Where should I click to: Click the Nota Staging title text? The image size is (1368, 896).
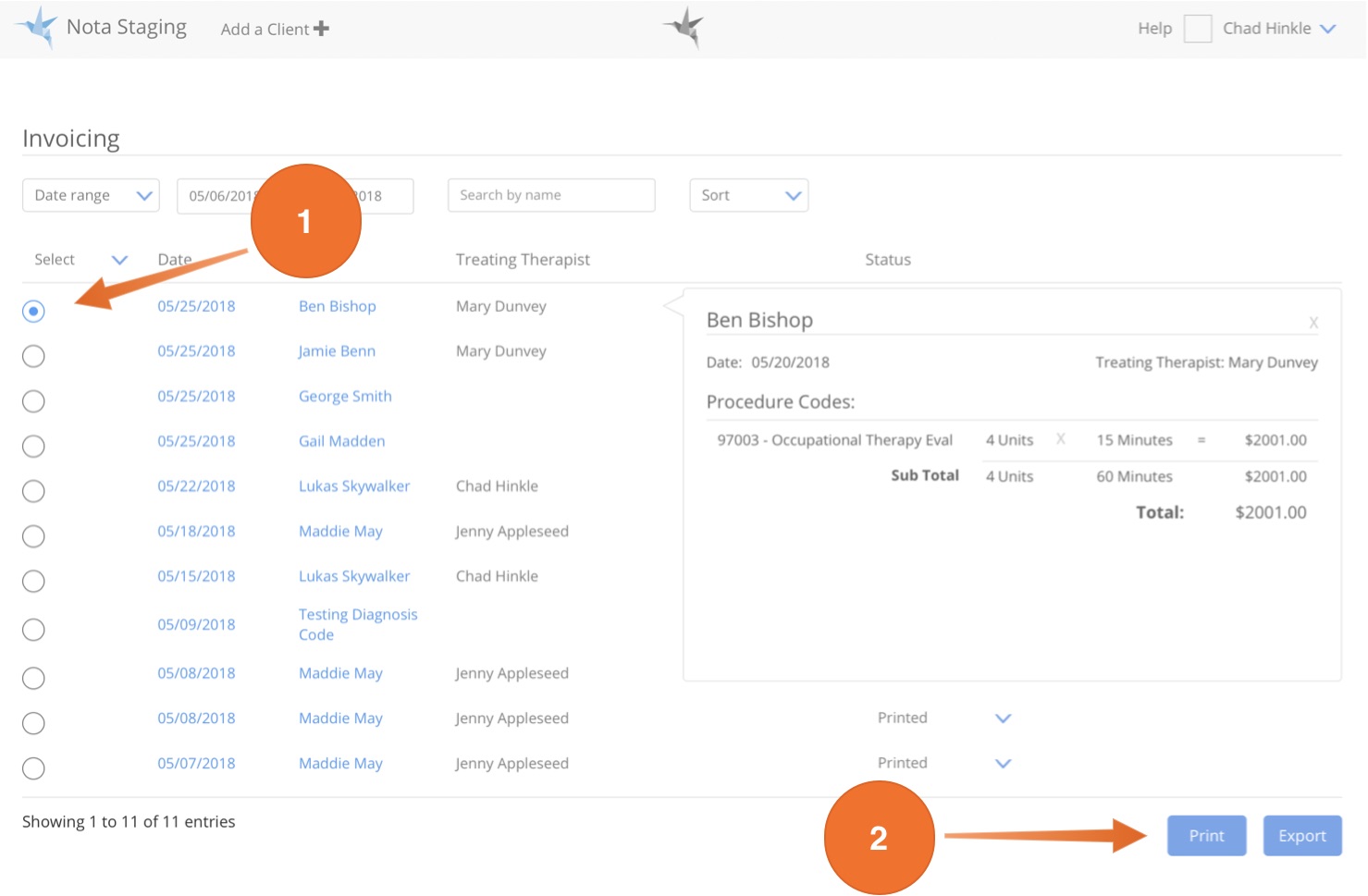[127, 27]
